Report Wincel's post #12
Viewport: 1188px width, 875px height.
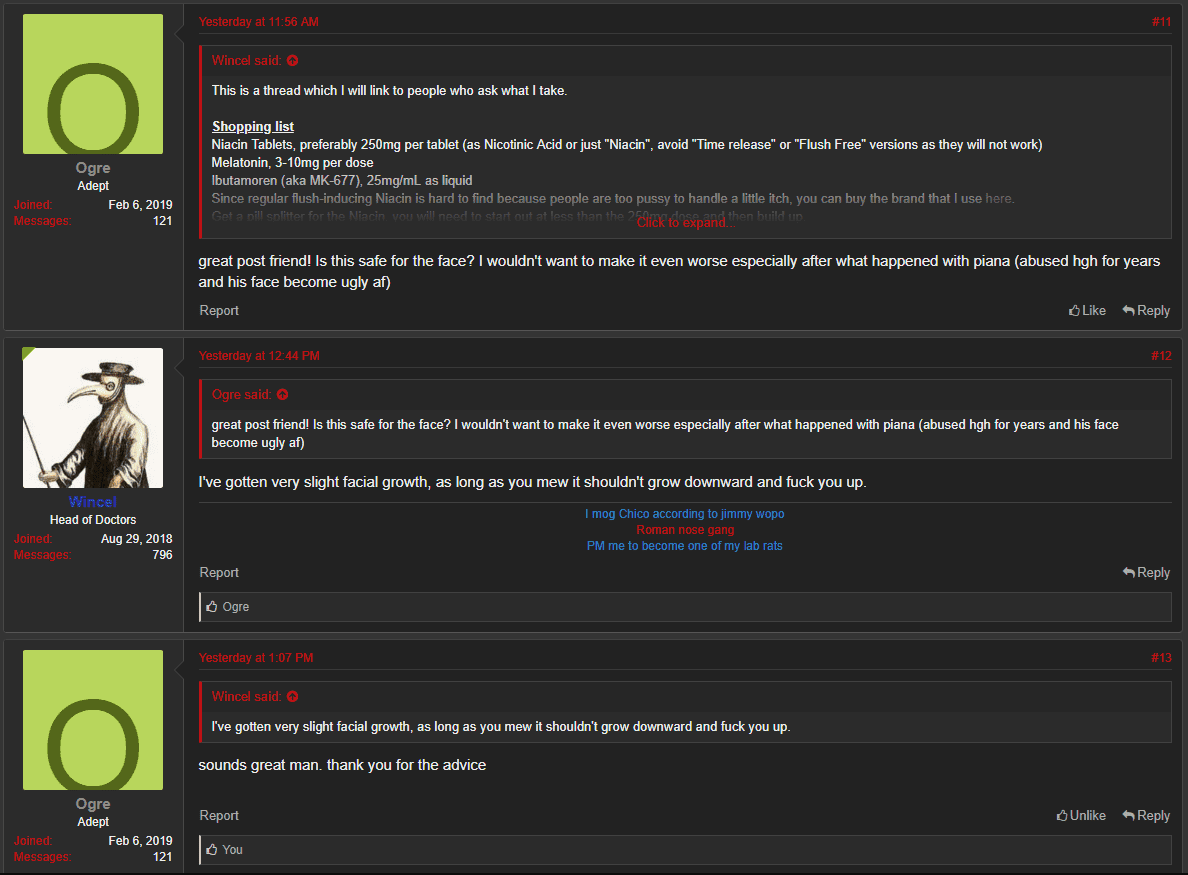click(219, 573)
